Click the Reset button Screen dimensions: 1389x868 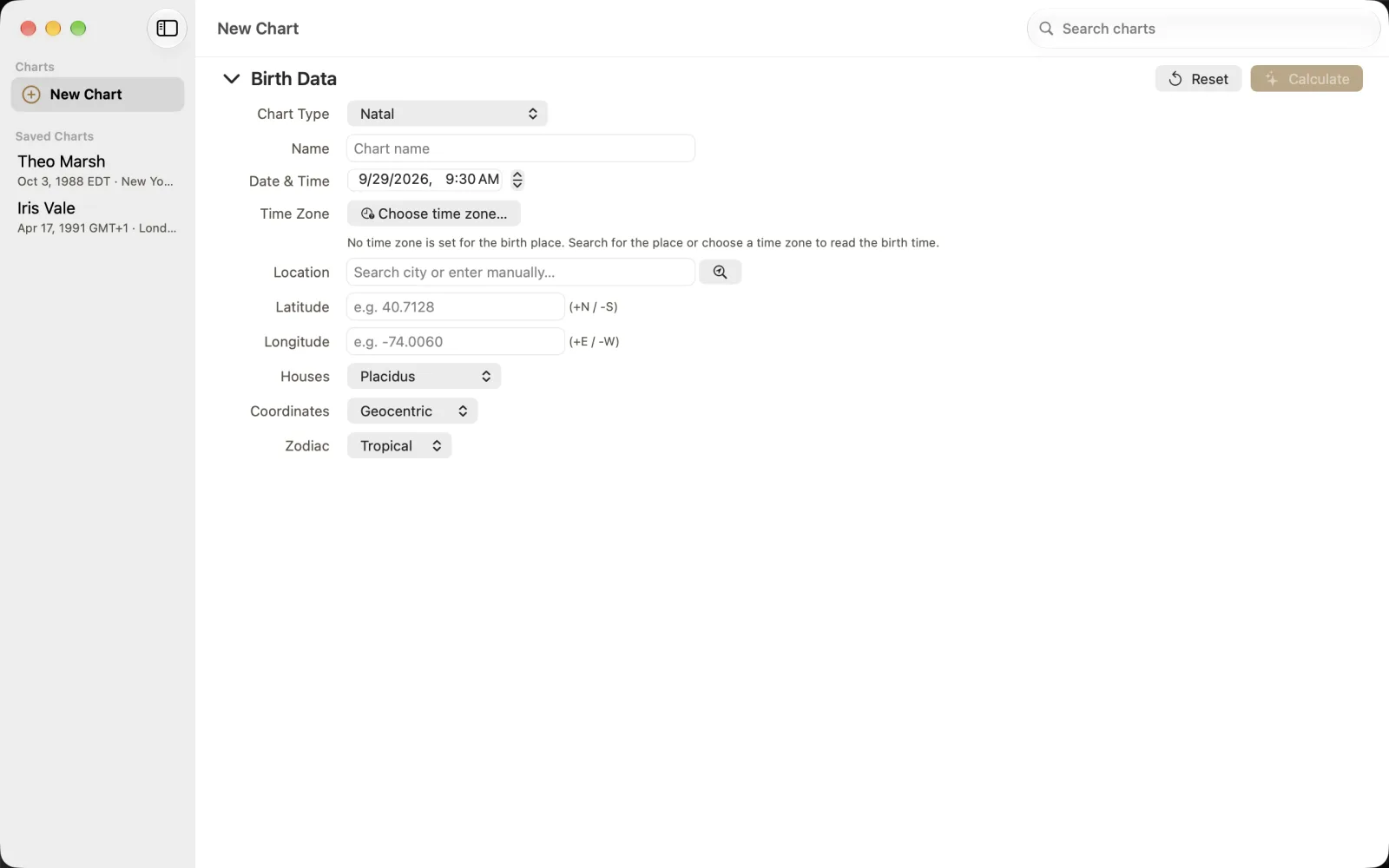coord(1198,79)
